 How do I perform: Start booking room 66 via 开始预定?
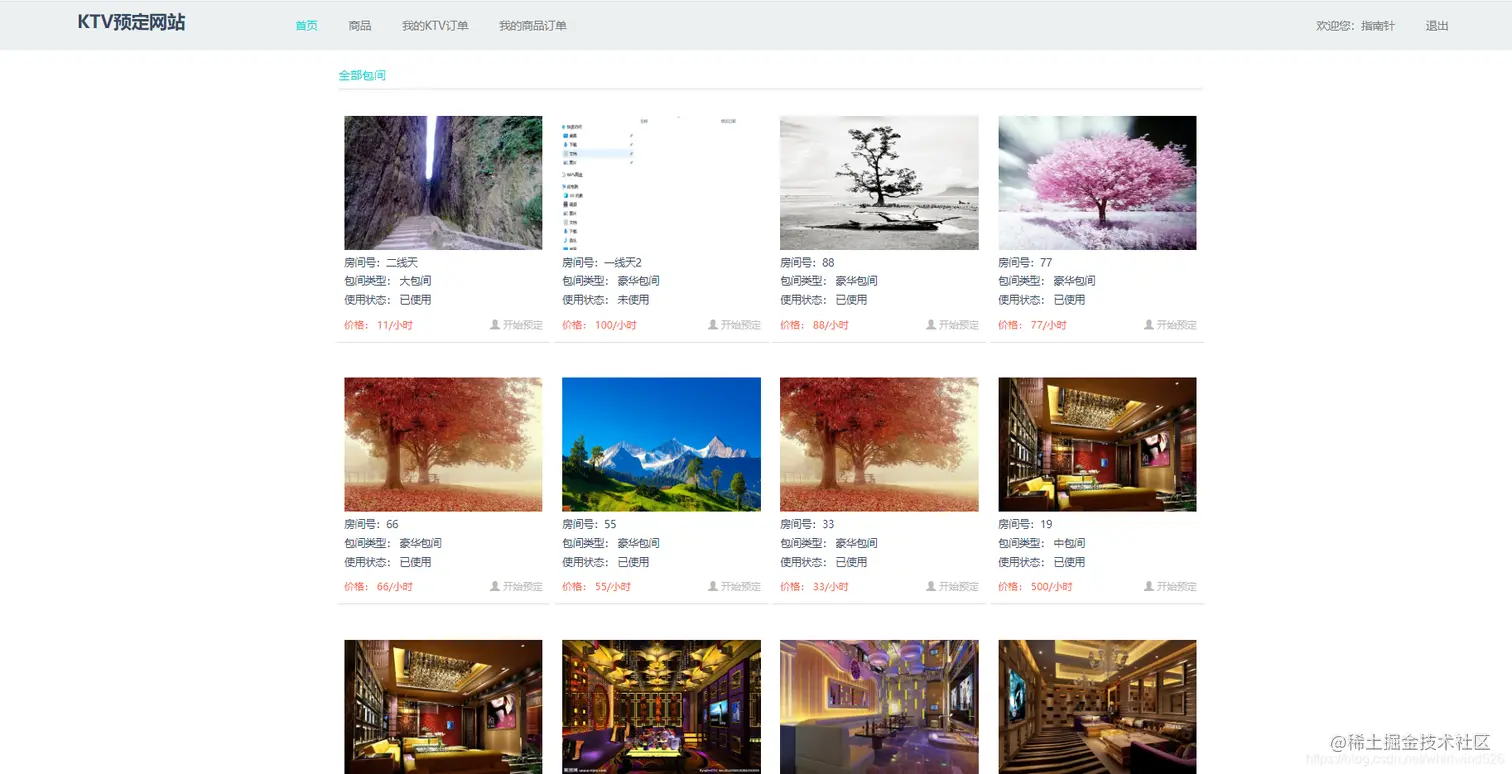522,587
